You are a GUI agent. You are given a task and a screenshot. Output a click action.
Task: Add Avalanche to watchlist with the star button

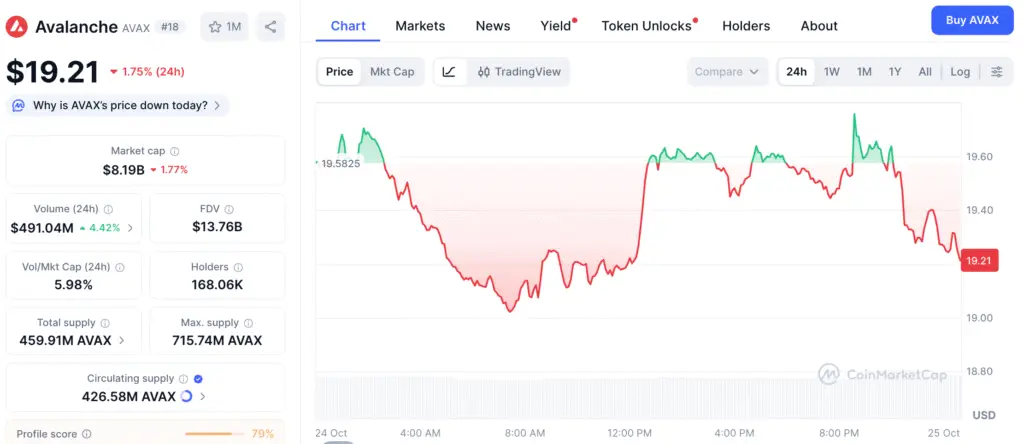pos(225,27)
